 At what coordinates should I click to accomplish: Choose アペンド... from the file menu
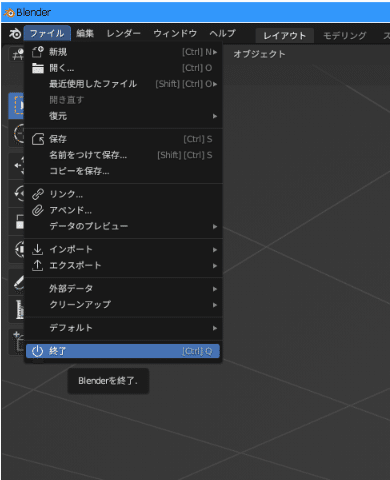coord(123,210)
